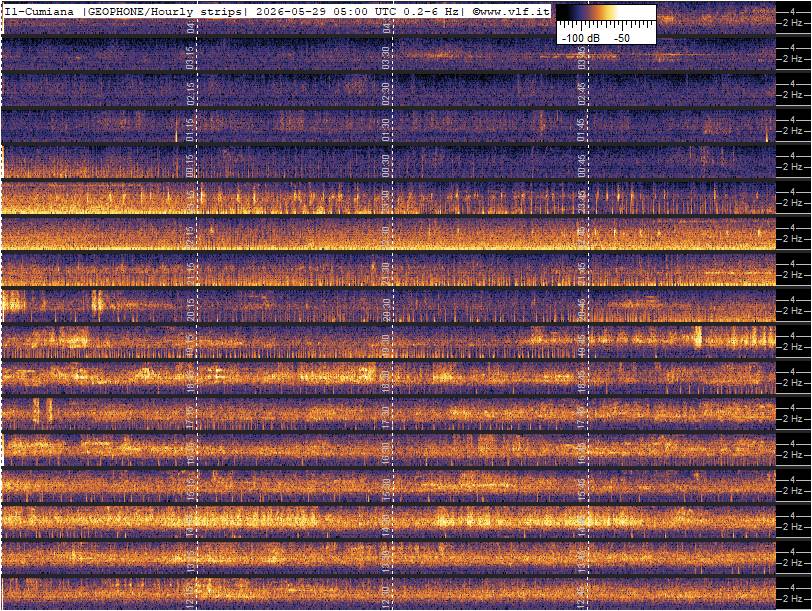Select the 00:15 time marker
812x611 pixels.
tap(190, 165)
